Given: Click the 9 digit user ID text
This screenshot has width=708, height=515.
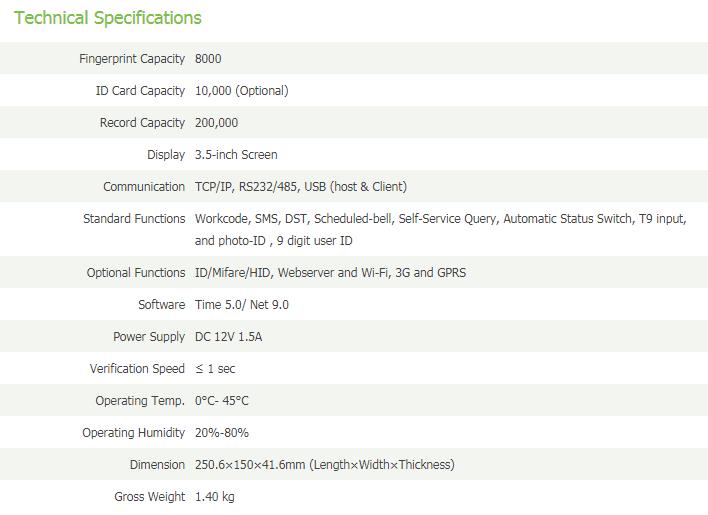Looking at the screenshot, I should point(315,241).
